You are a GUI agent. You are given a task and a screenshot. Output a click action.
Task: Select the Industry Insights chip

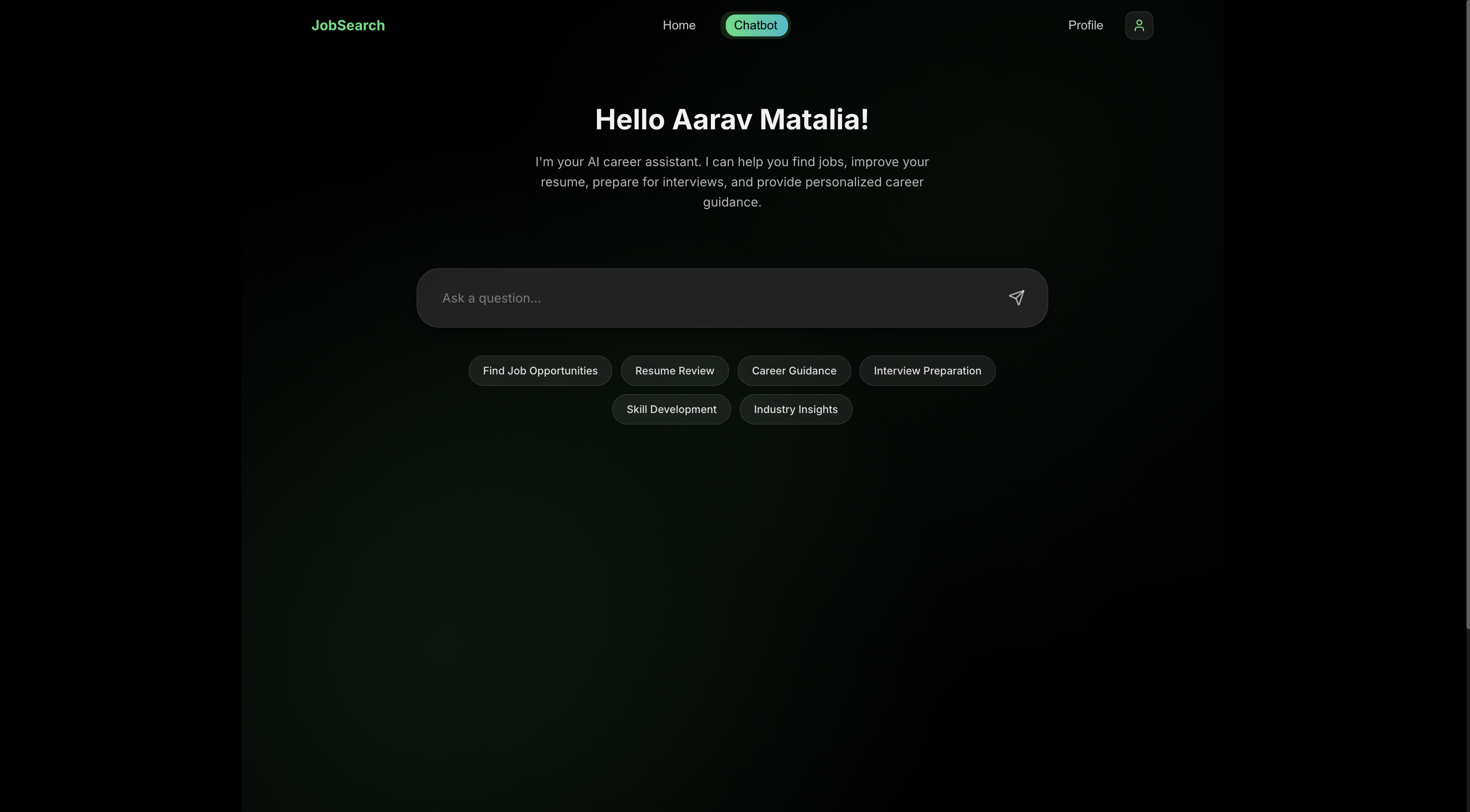[x=795, y=409]
